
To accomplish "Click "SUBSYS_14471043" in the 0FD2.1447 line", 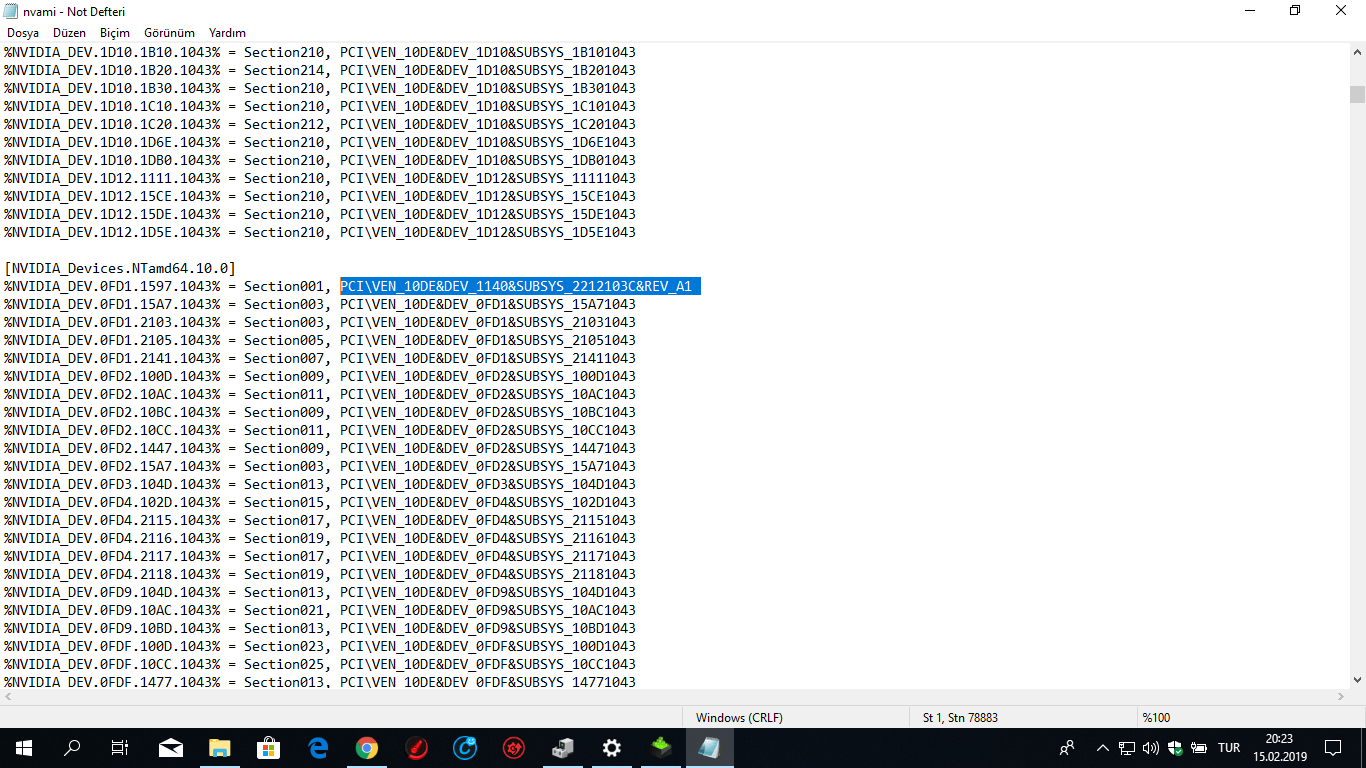I will pyautogui.click(x=576, y=448).
